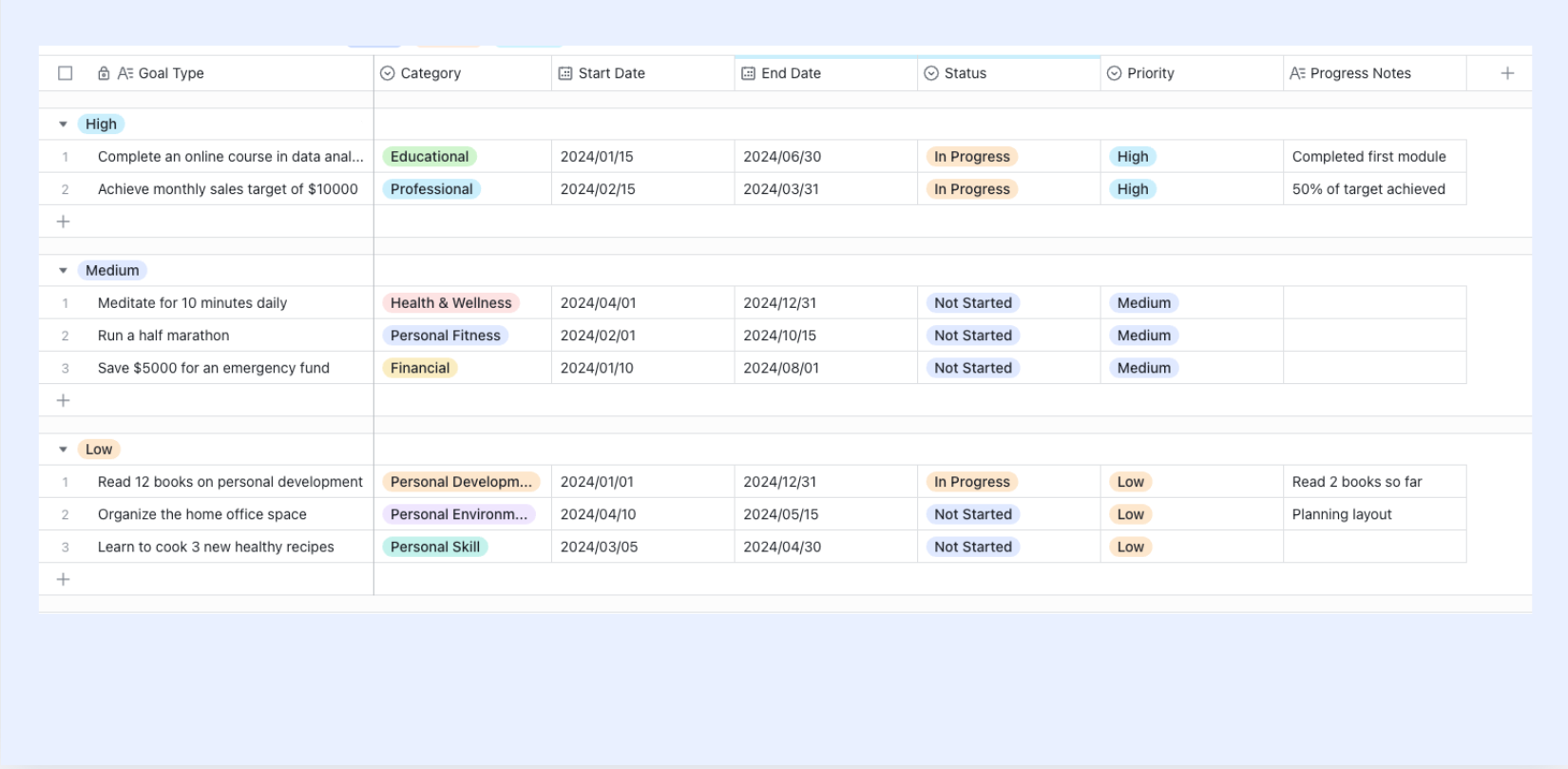Open status of the sales target row
The height and width of the screenshot is (769, 1568).
(972, 189)
